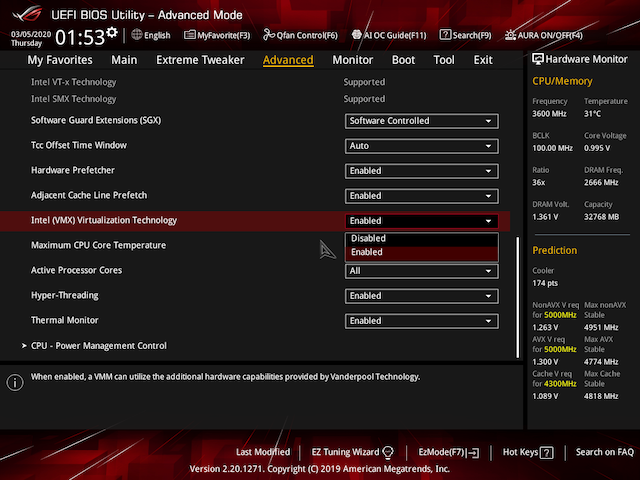640x480 pixels.
Task: Click the Intel VT-x Technology label
Action: [x=73, y=82]
